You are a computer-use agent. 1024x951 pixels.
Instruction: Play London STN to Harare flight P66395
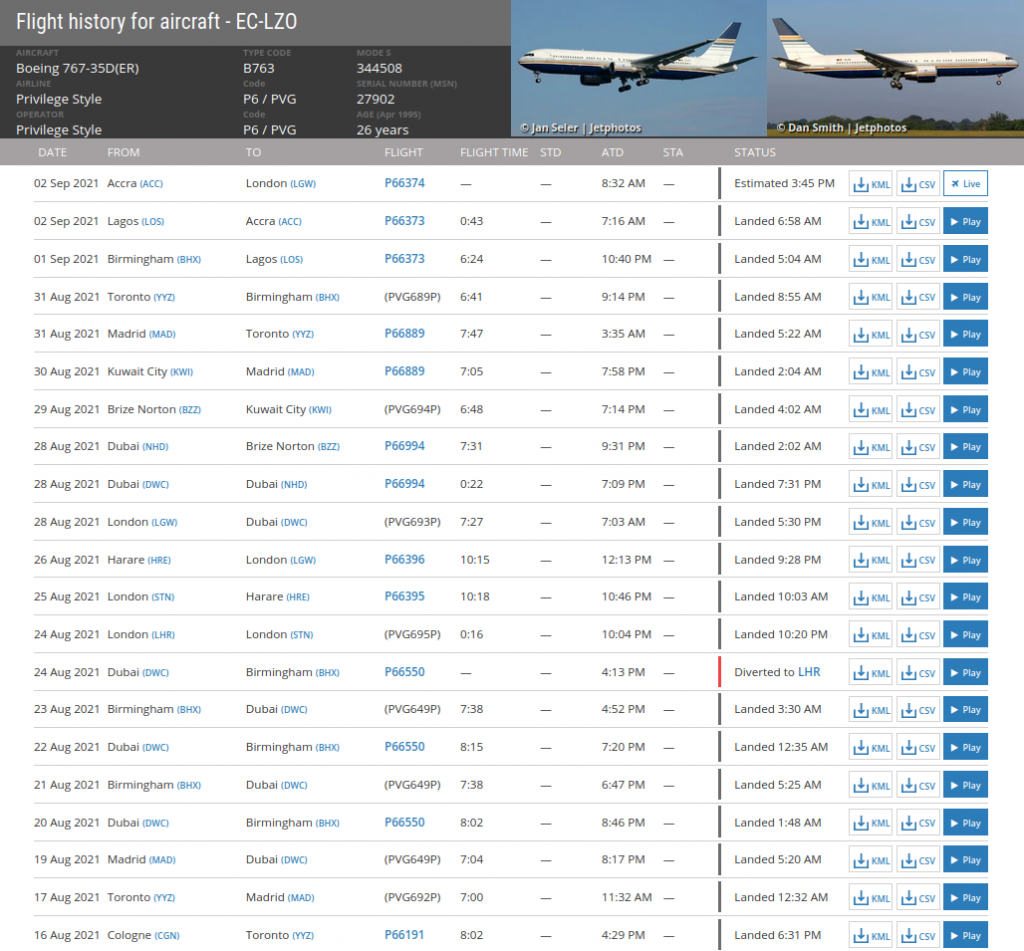[965, 597]
